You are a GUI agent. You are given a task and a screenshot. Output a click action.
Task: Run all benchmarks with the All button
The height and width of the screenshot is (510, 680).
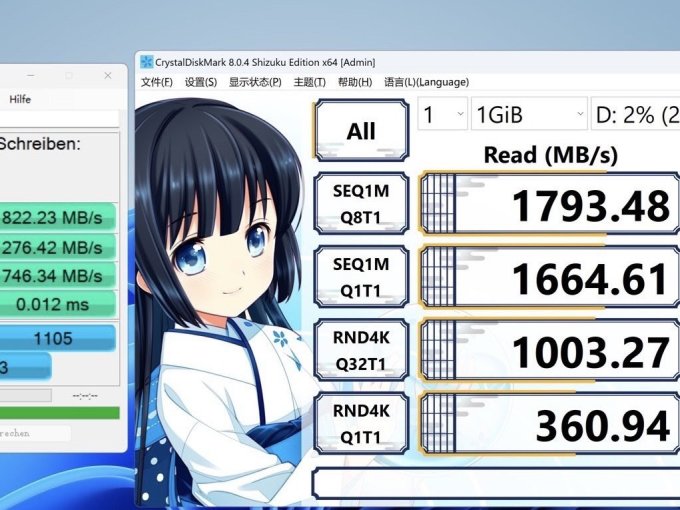click(361, 131)
